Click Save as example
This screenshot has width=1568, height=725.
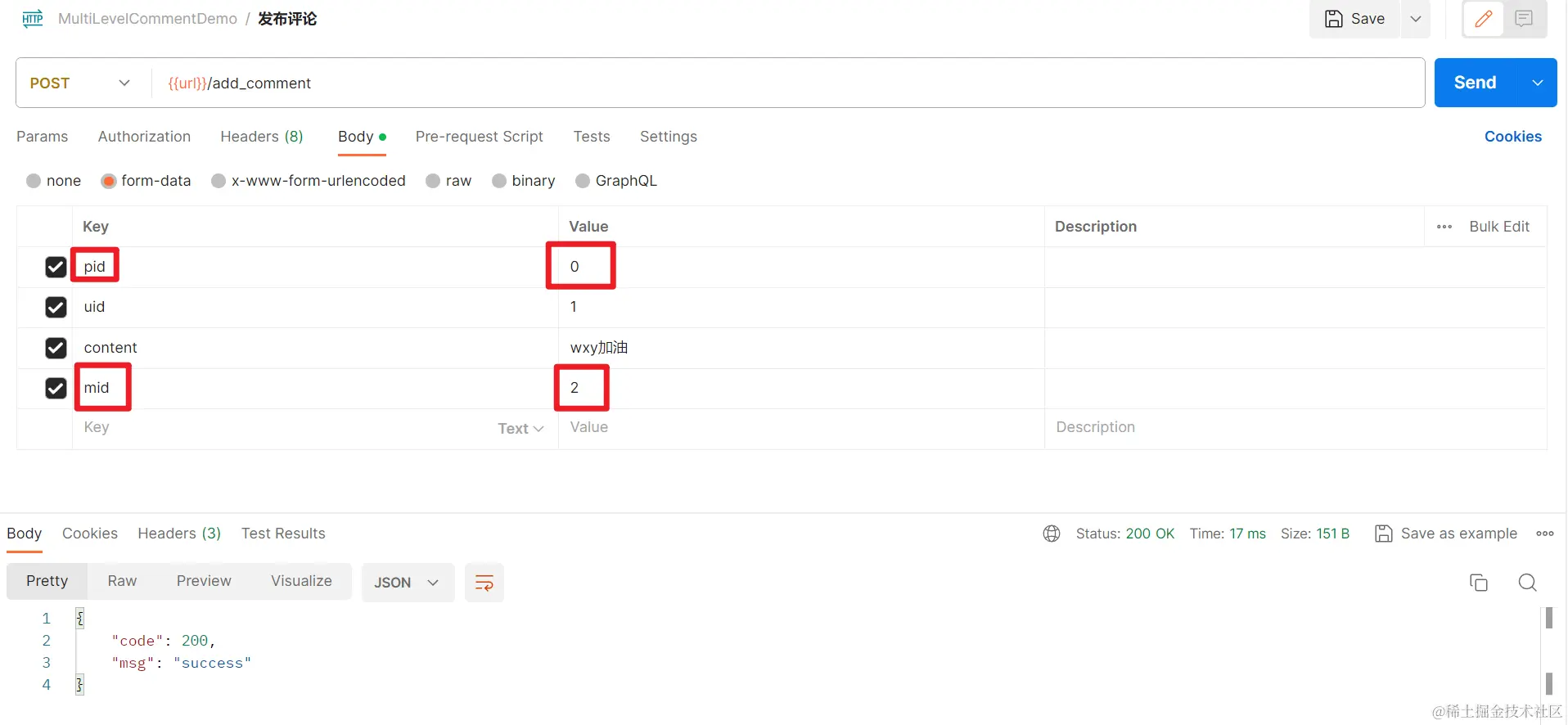coord(1446,534)
